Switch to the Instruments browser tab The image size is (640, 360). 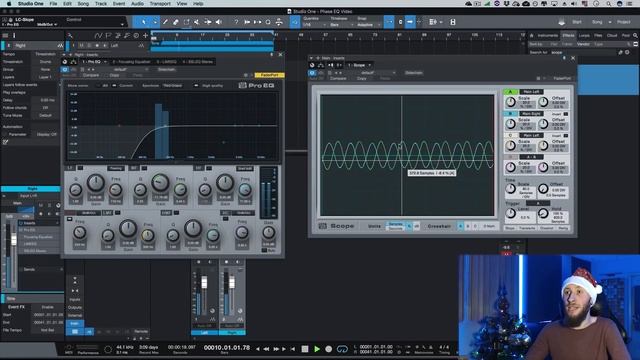pyautogui.click(x=547, y=36)
